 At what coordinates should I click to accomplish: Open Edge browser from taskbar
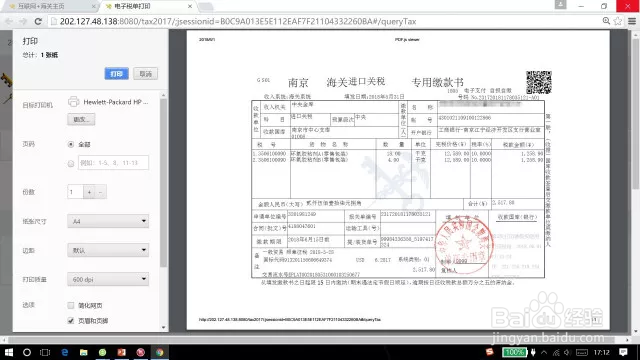click(64, 352)
